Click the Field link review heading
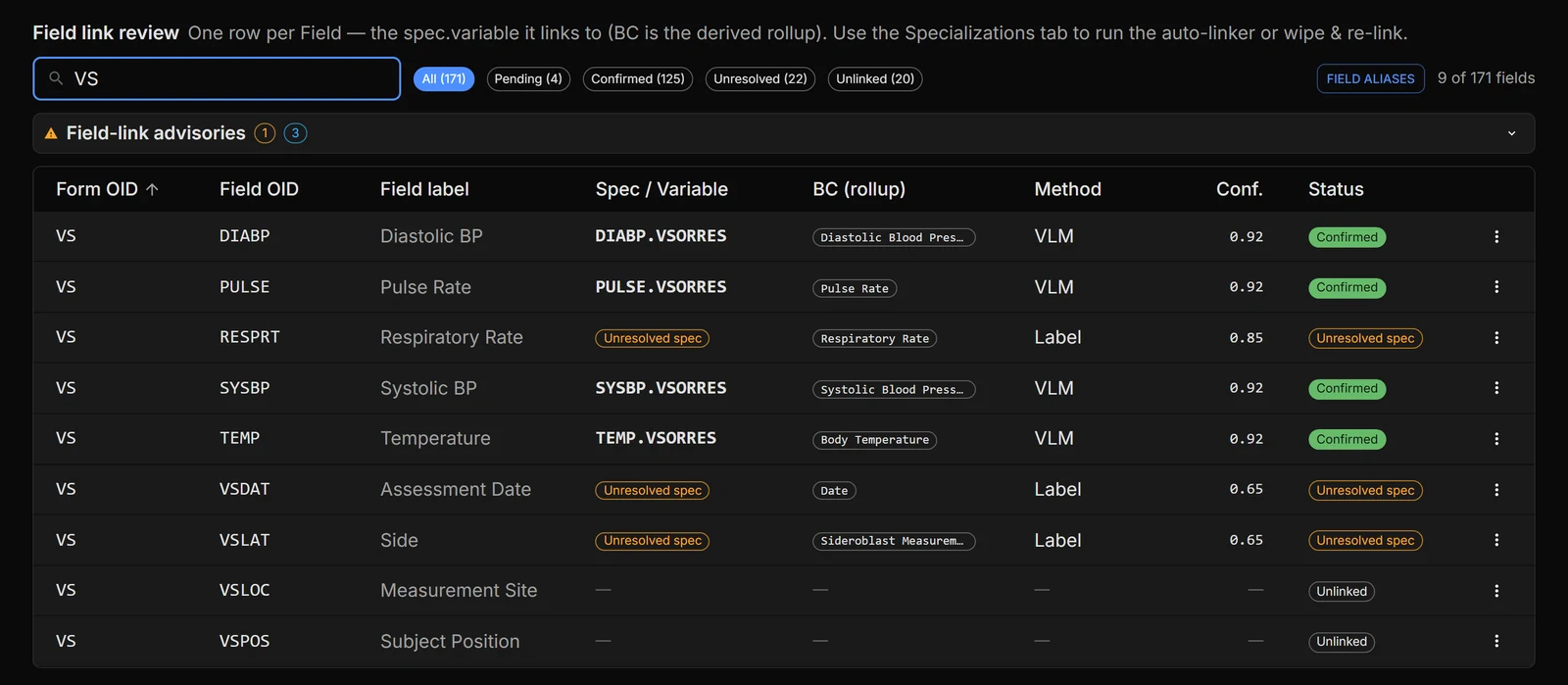The width and height of the screenshot is (1568, 685). pyautogui.click(x=106, y=33)
